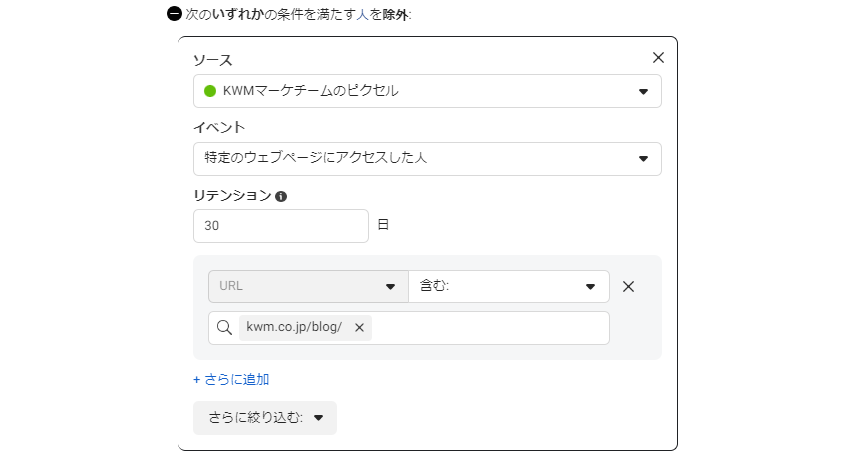Remove the URL rule row

pos(628,287)
